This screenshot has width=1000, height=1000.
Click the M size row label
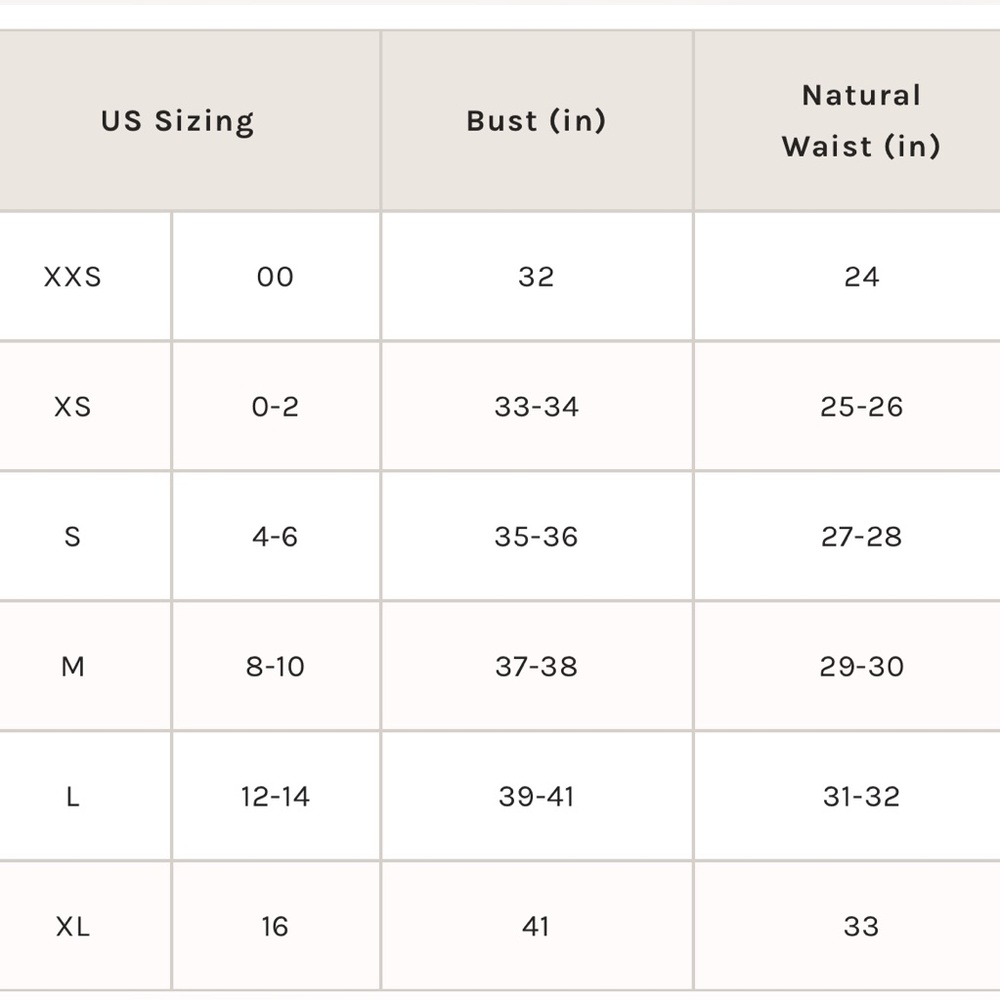73,666
